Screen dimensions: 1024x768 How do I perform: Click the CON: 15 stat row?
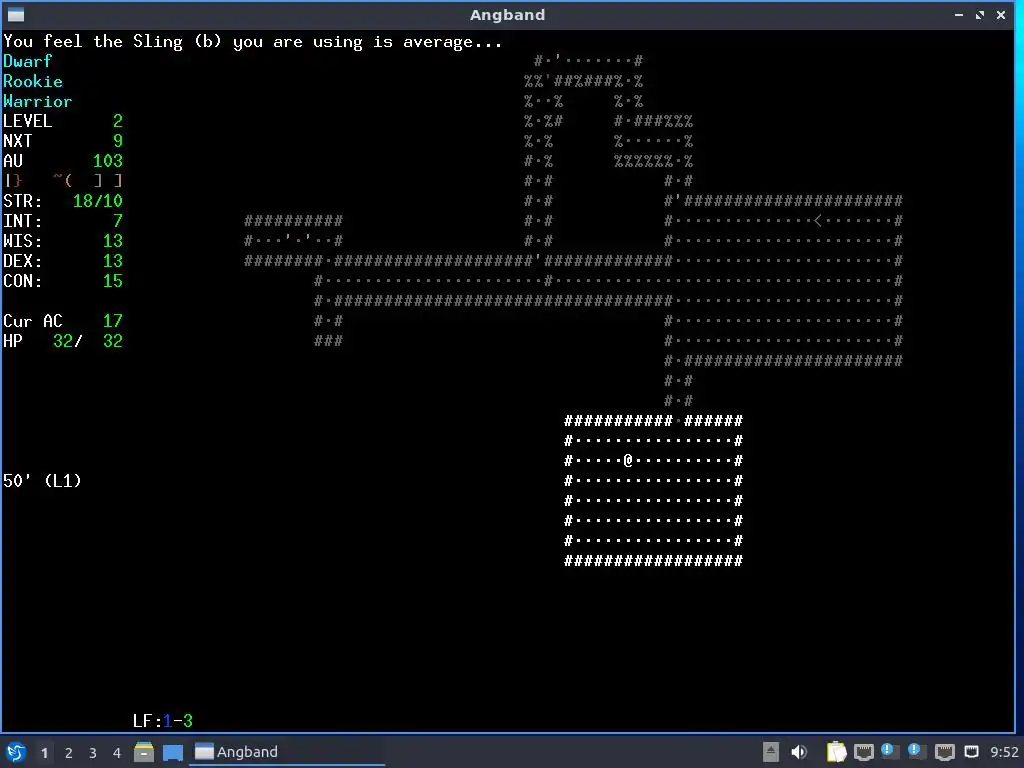(x=63, y=281)
